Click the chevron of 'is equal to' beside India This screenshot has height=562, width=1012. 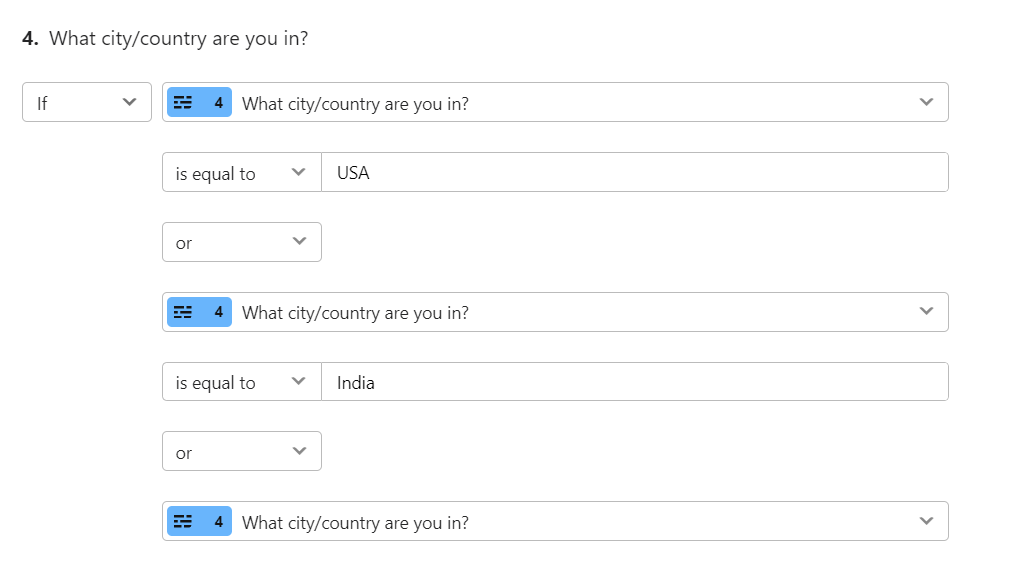tap(298, 381)
